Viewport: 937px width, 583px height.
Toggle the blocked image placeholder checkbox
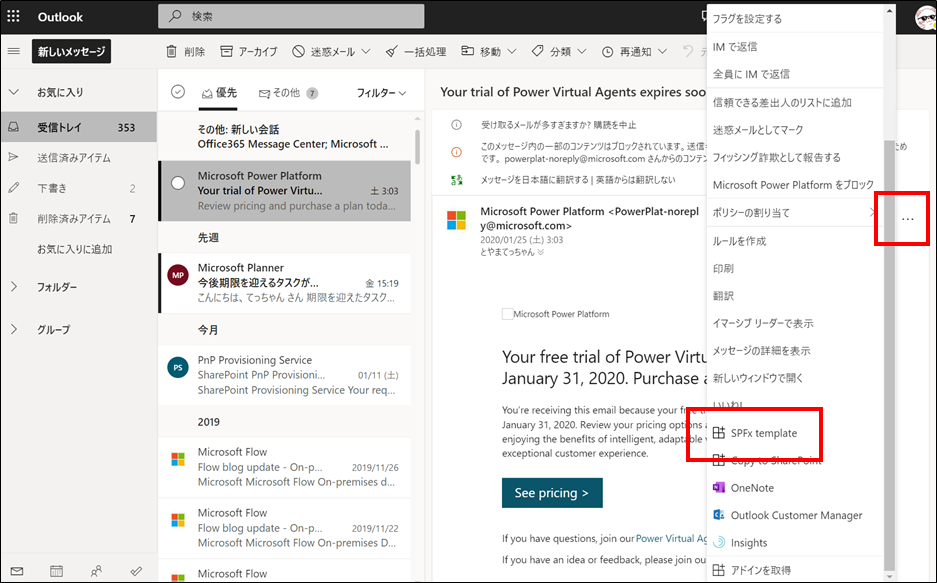507,314
